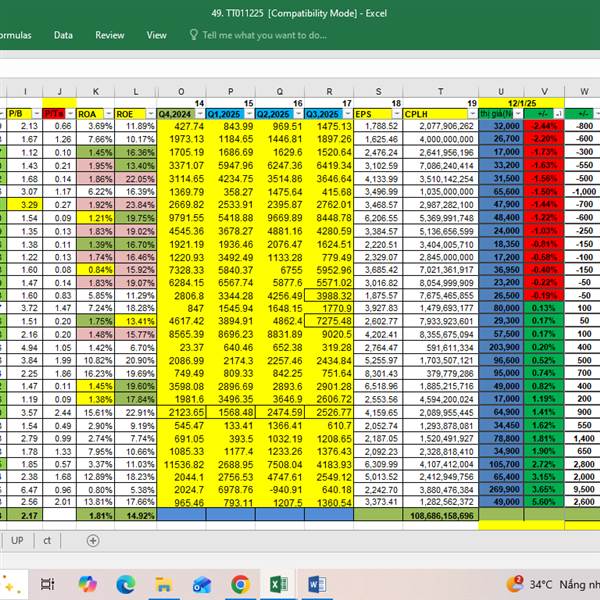600x600 pixels.
Task: Select column S by its header letter
Action: pos(378,92)
